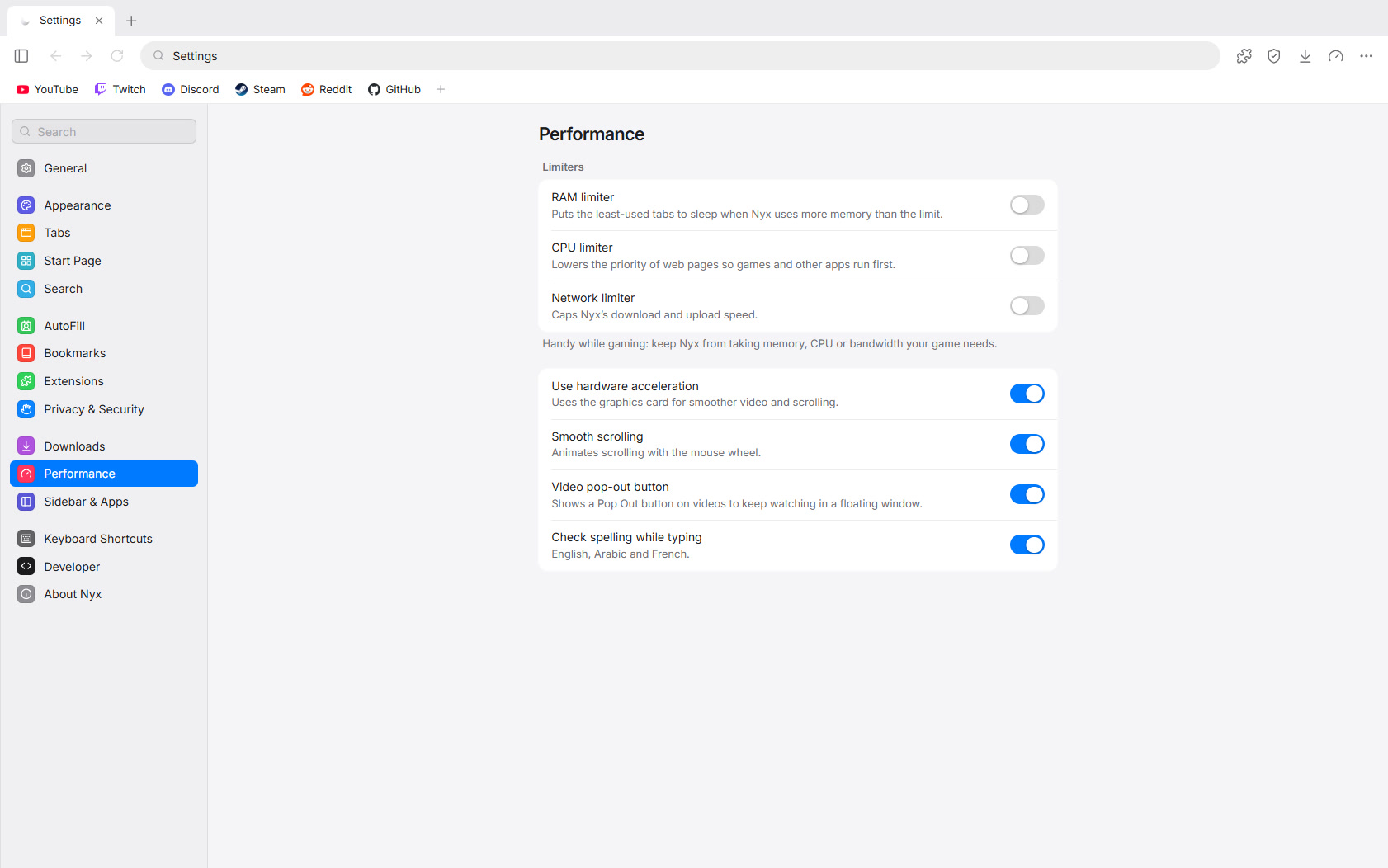Open the YouTube bookmark
Screen dimensions: 1388x868
coord(47,89)
